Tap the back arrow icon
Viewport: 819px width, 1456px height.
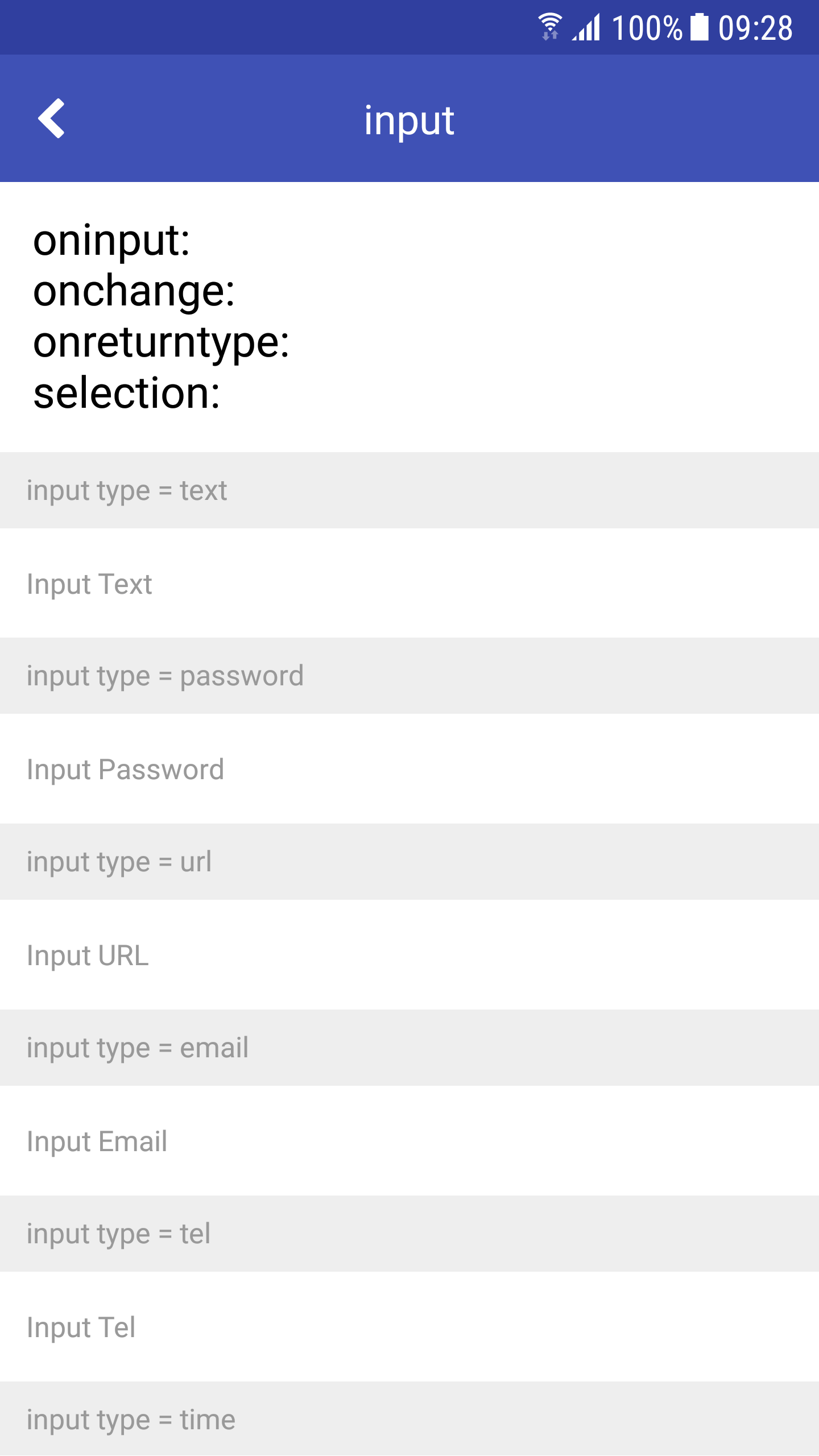(51, 118)
